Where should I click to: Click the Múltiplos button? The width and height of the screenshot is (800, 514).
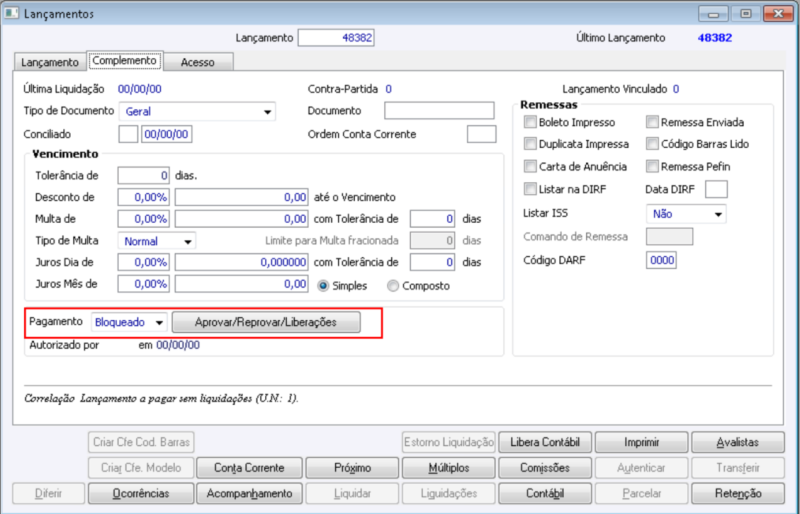448,468
